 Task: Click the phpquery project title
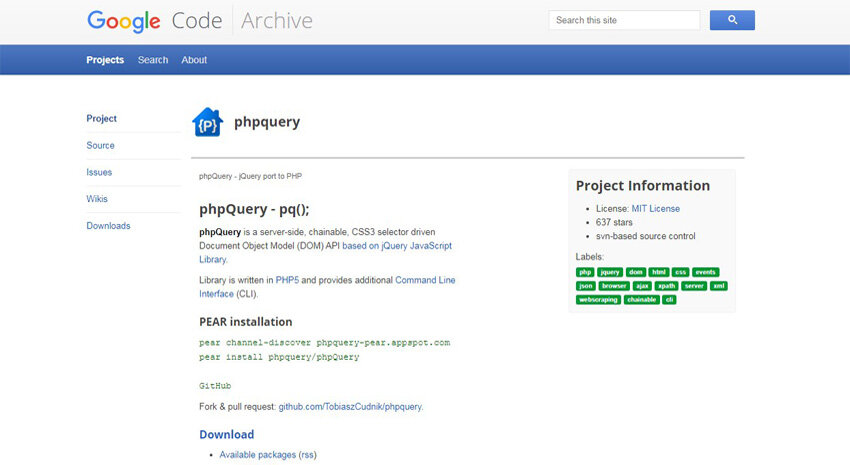267,122
